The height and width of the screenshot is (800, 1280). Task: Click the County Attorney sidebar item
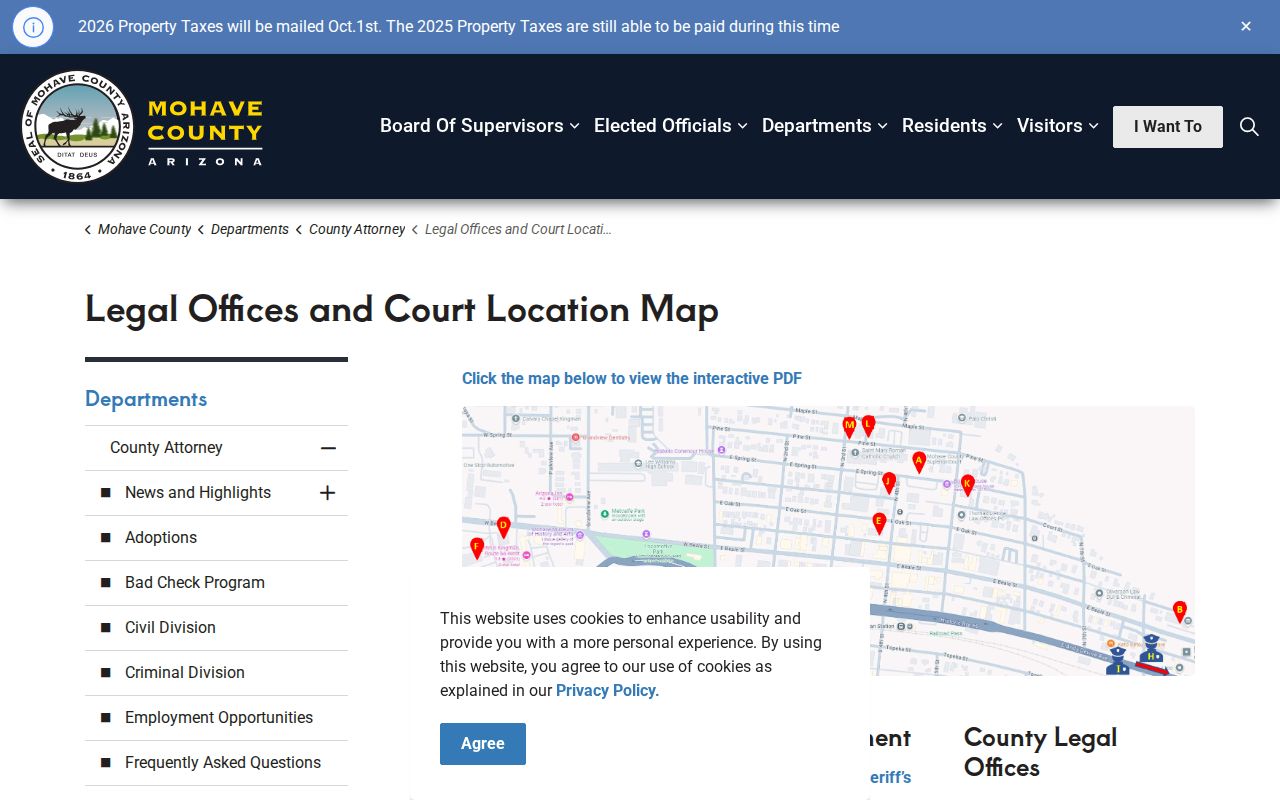pyautogui.click(x=166, y=448)
